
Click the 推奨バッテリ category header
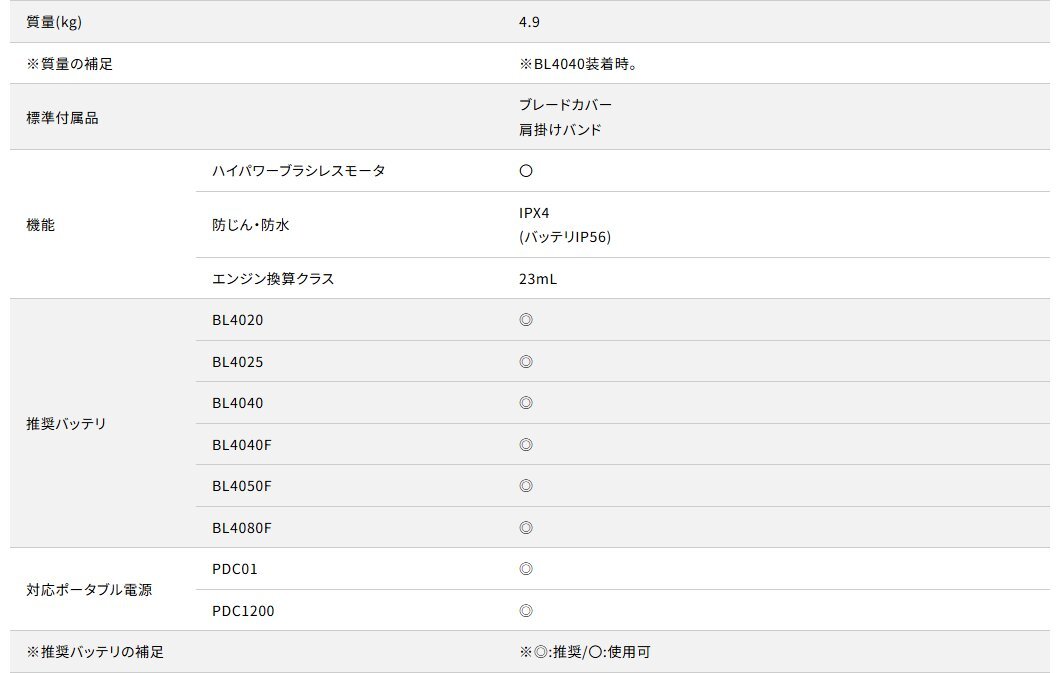[x=66, y=424]
